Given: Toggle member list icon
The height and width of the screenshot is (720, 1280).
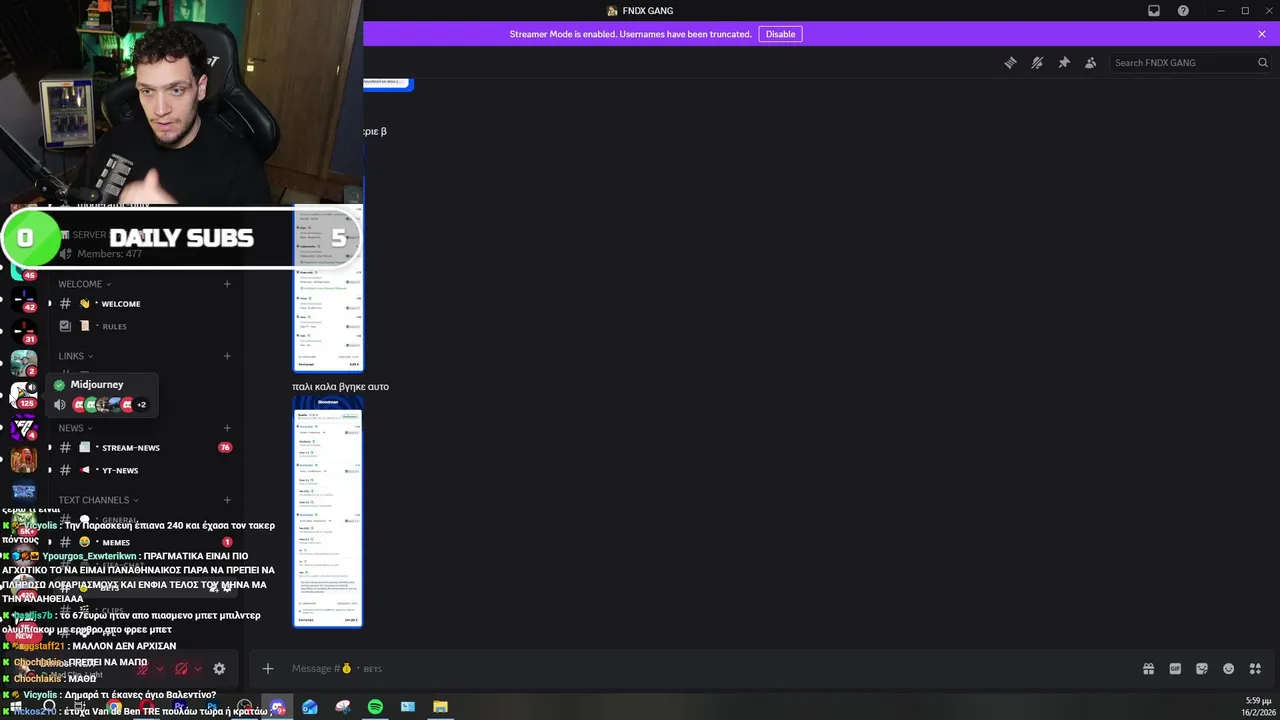Looking at the screenshot, I should 1091,62.
